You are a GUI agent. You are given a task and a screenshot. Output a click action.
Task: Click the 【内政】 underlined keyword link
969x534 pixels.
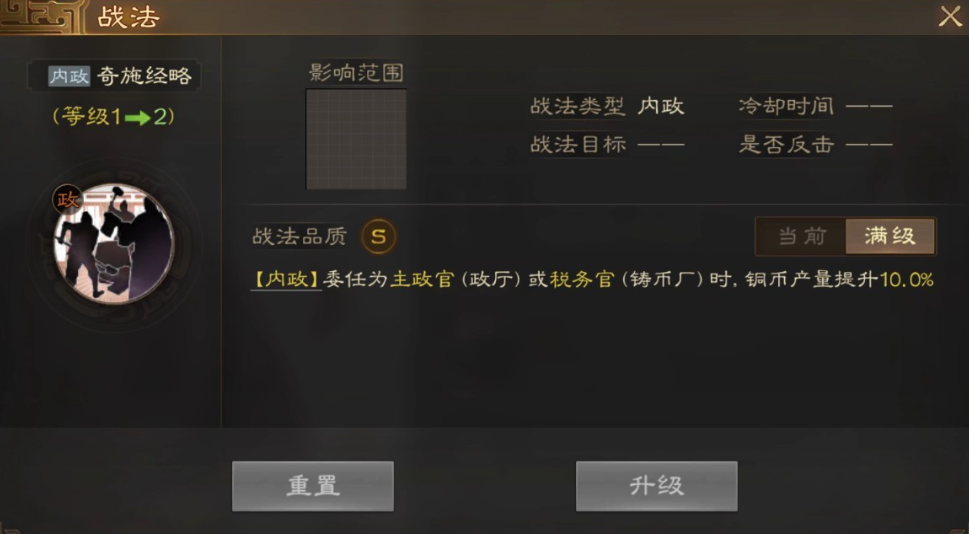(x=286, y=280)
